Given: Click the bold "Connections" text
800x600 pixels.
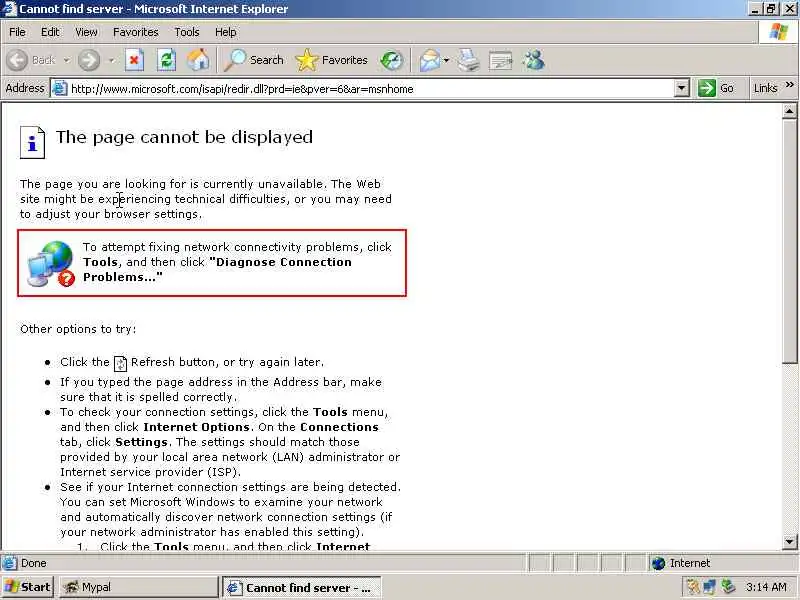Looking at the screenshot, I should [339, 427].
